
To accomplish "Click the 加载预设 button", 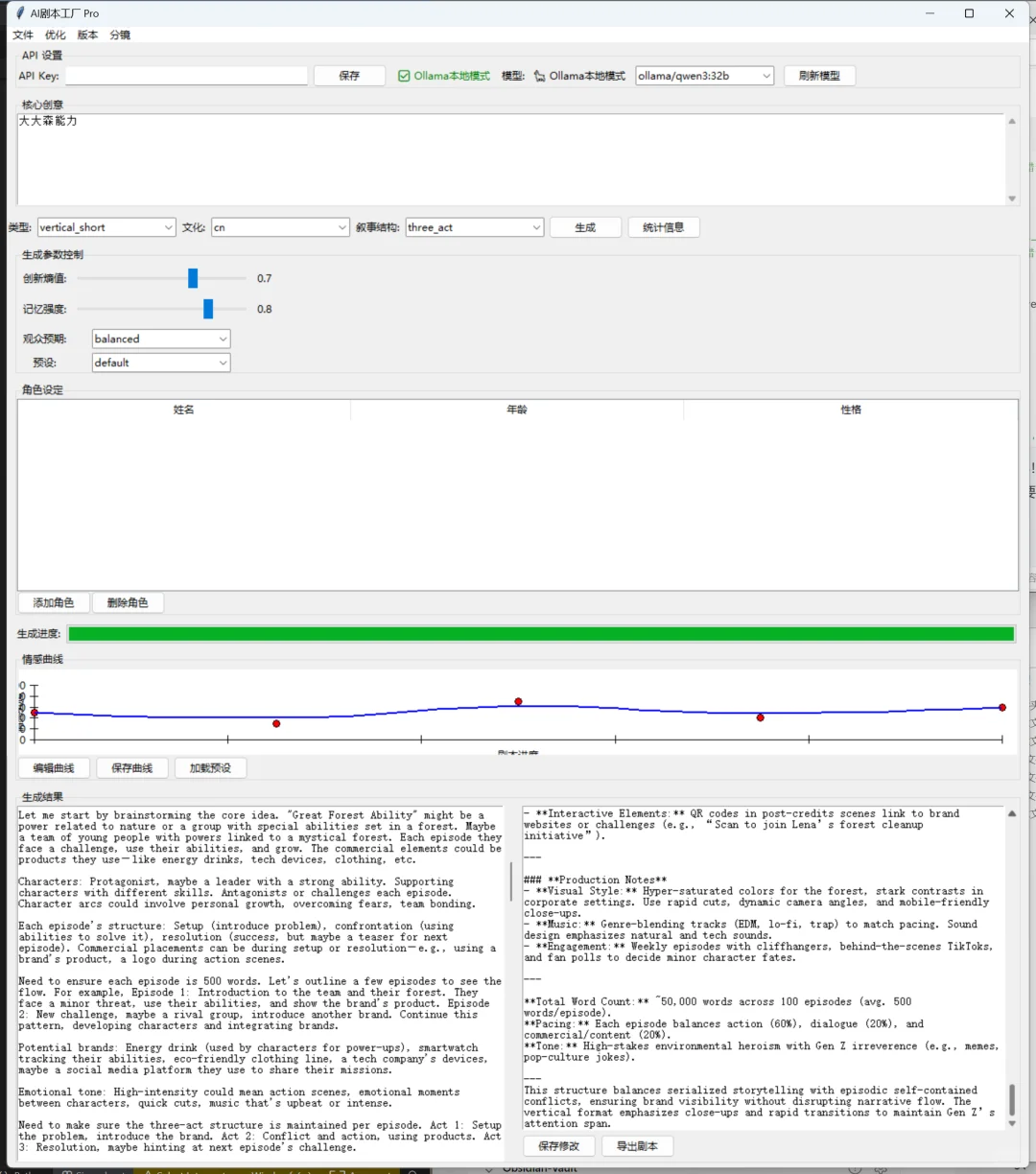I will 210,768.
